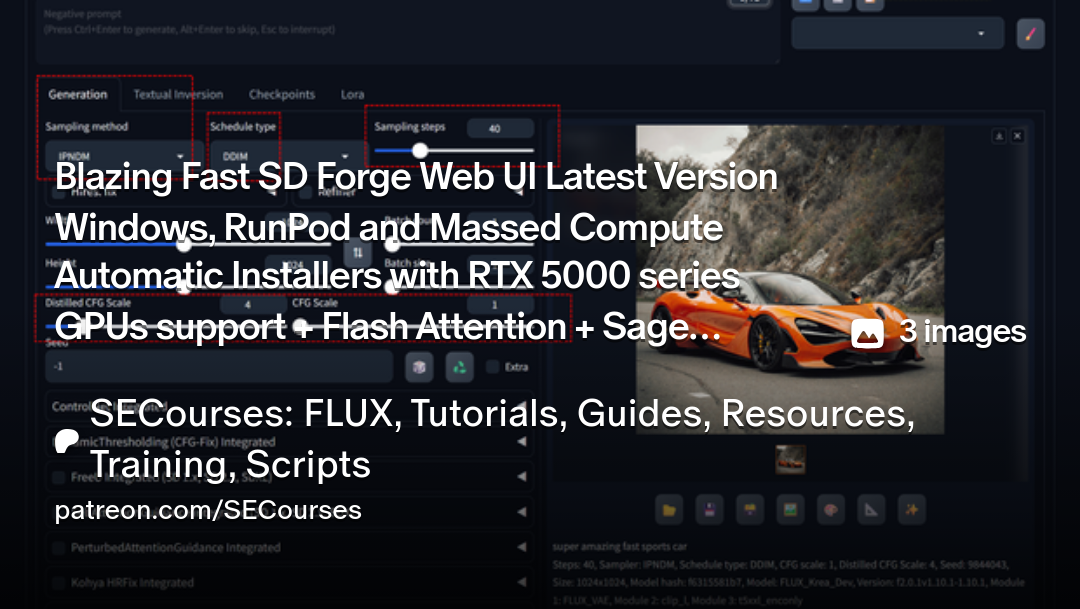Screen dimensions: 1080x609
Task: Select the sports car thumbnail below preview
Action: point(790,459)
